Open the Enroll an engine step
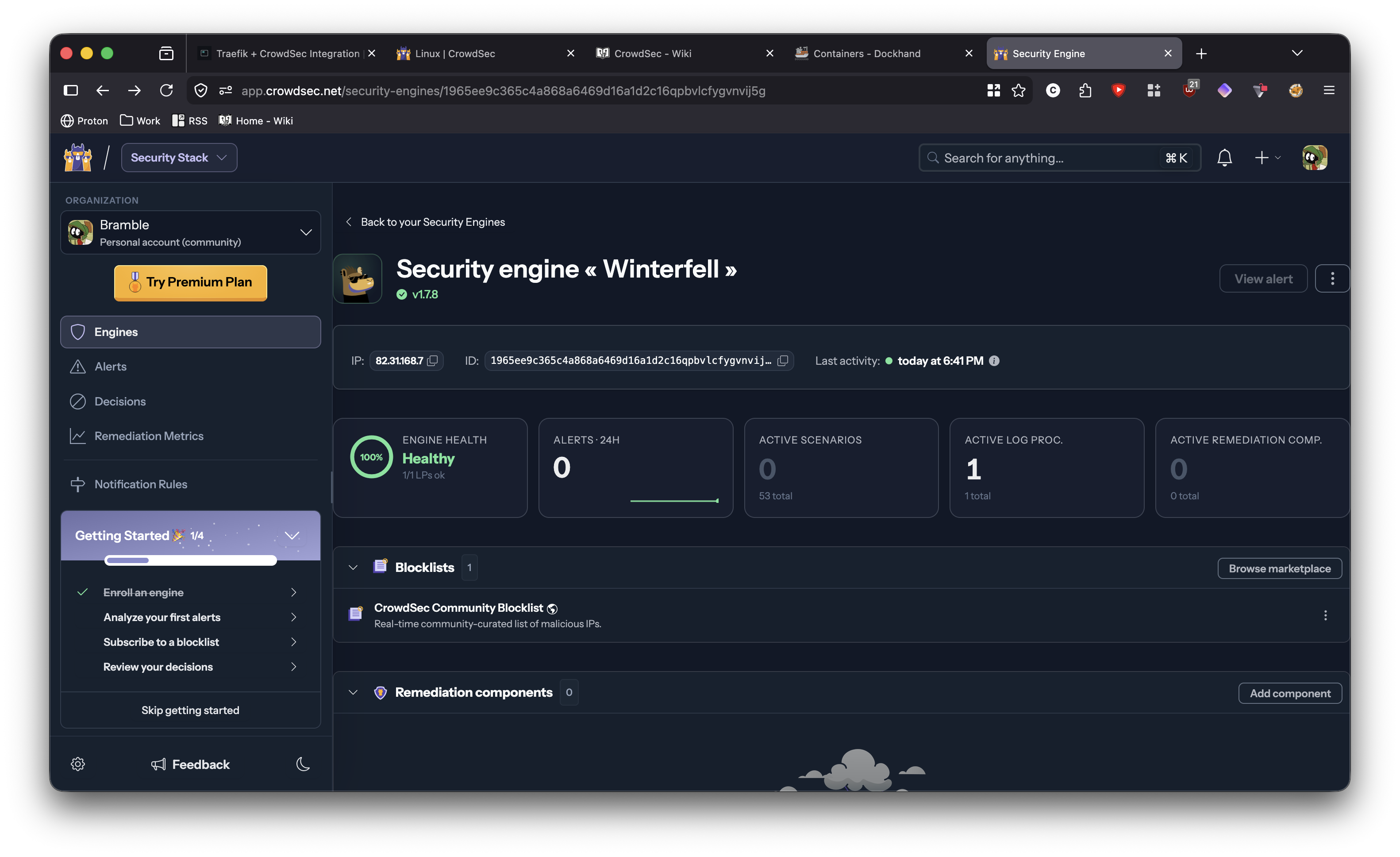 (x=190, y=592)
